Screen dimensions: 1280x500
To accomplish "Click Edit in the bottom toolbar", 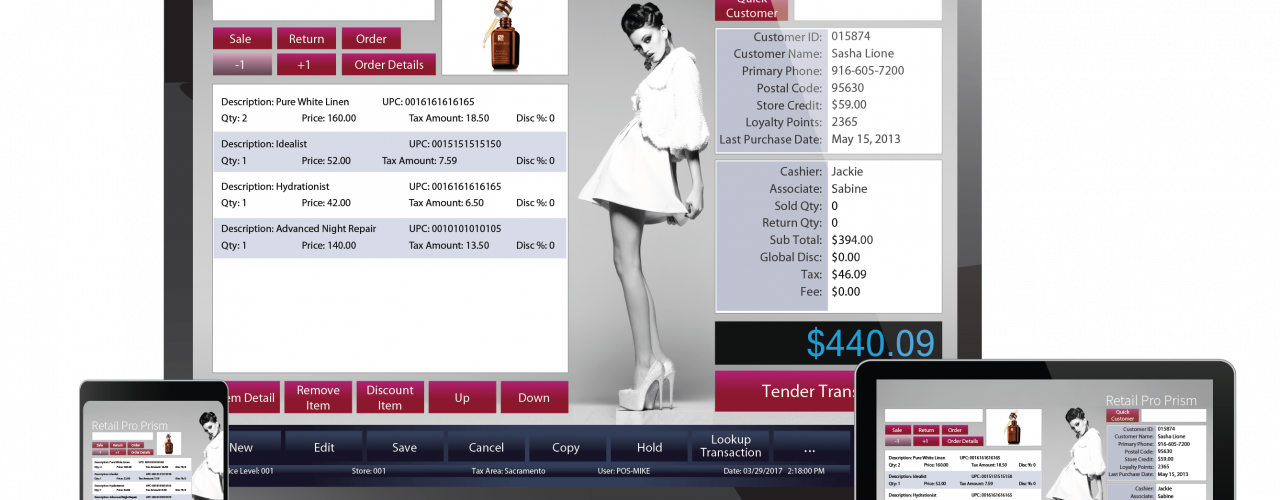I will (x=324, y=447).
